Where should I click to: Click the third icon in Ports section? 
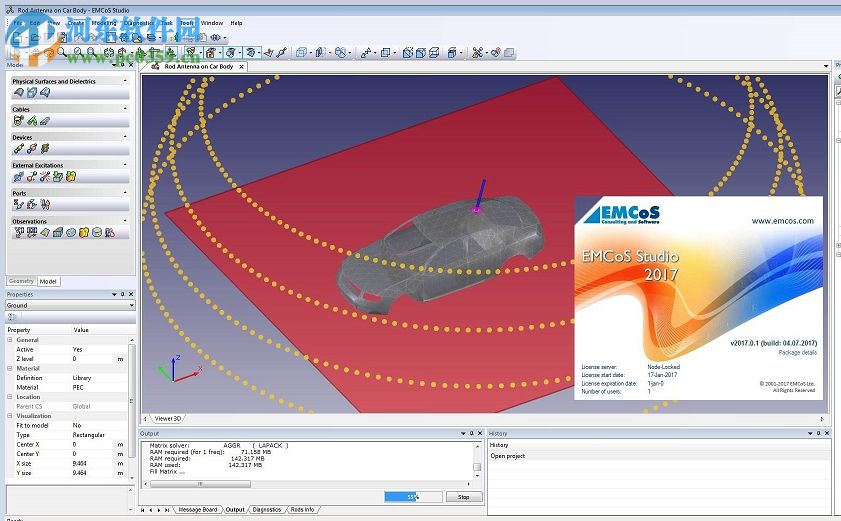click(x=45, y=204)
